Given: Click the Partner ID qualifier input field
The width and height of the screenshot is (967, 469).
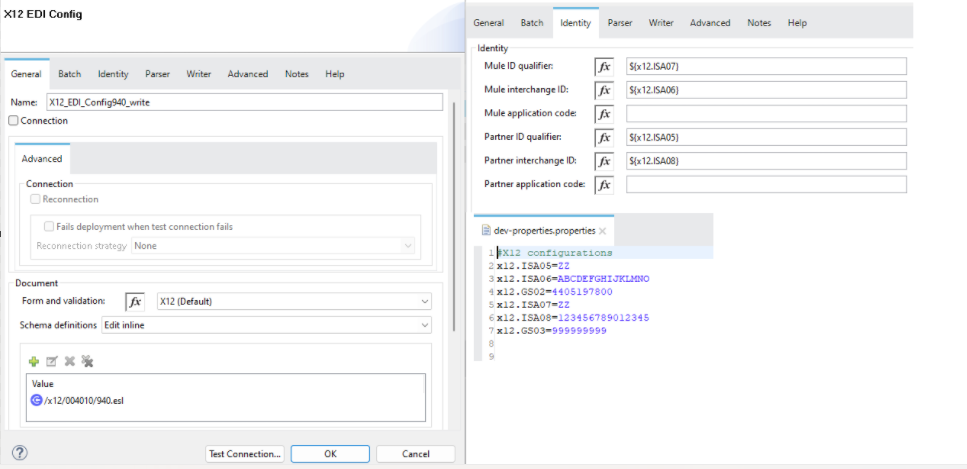Looking at the screenshot, I should pyautogui.click(x=767, y=137).
